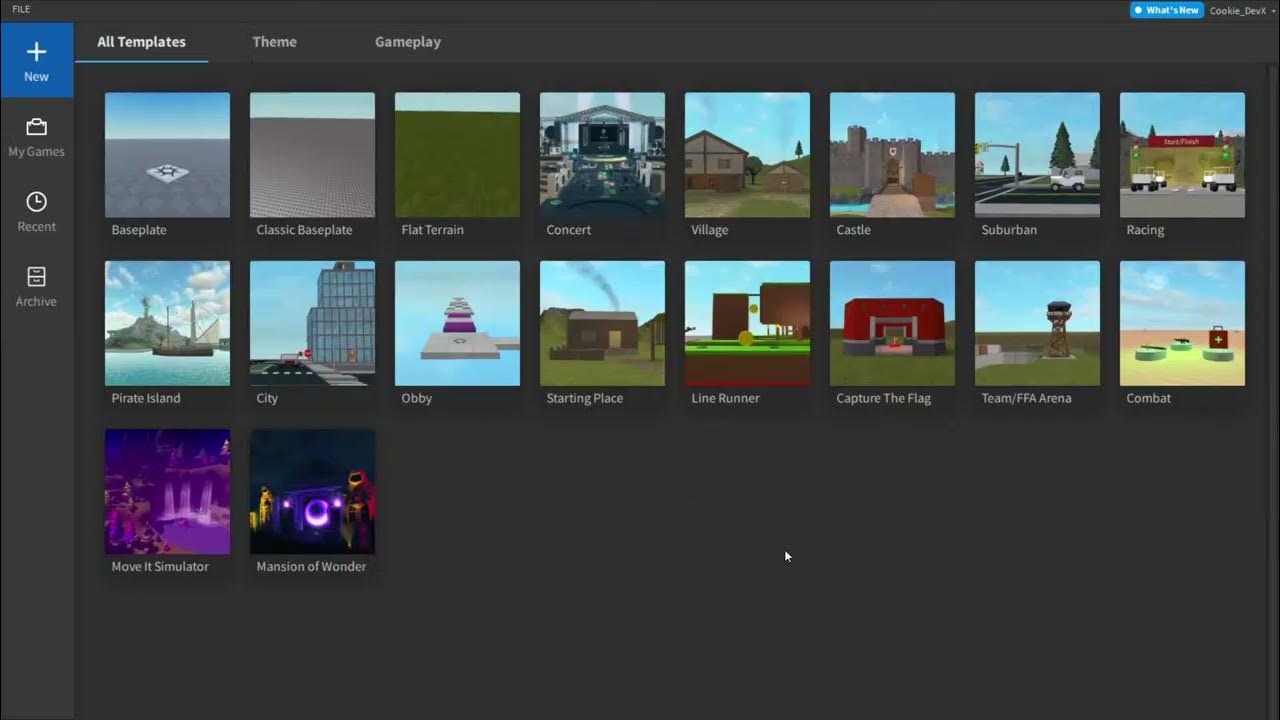The image size is (1280, 720).
Task: Click the "Flat Terrain" label text
Action: point(432,230)
